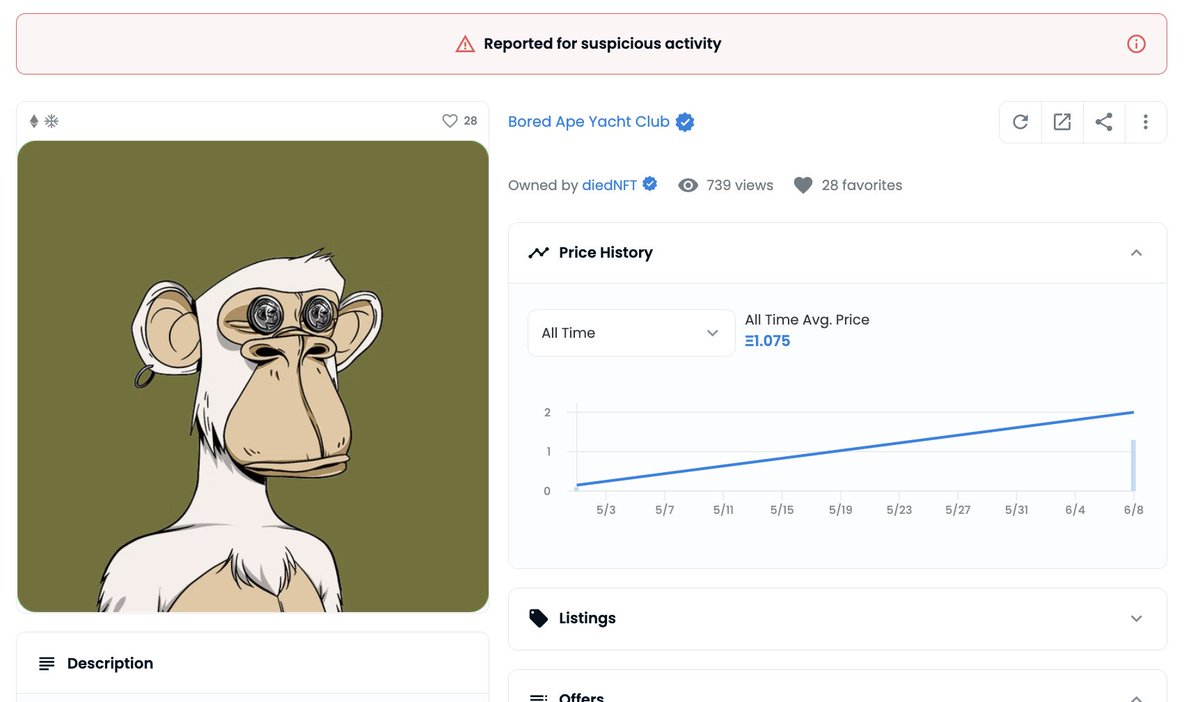Click the 28 favorites count beside the heart
The height and width of the screenshot is (702, 1200).
click(470, 121)
